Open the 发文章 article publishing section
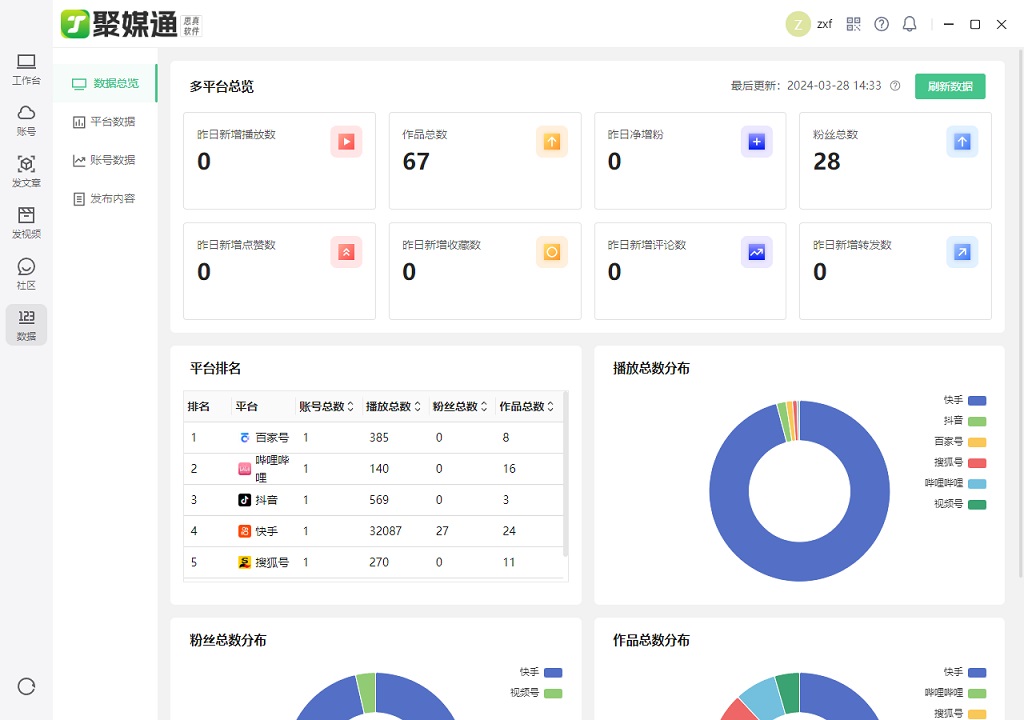 (26, 172)
